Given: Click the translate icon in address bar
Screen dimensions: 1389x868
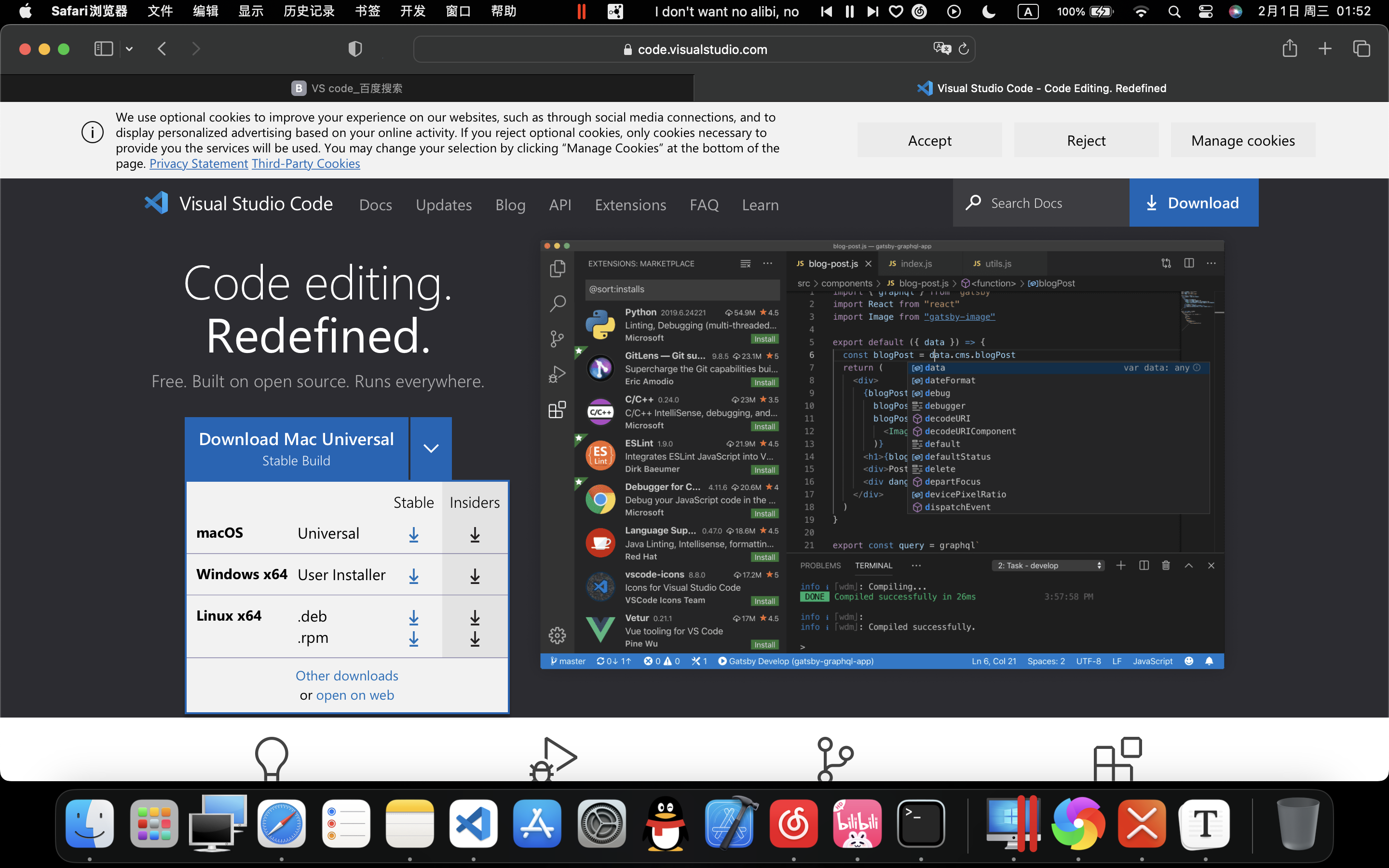Looking at the screenshot, I should pos(942,49).
